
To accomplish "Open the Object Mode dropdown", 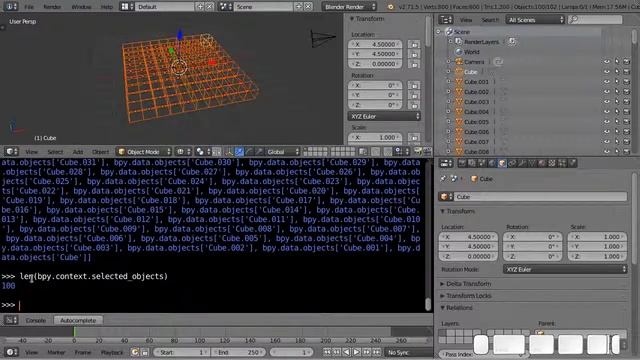I will click(x=144, y=152).
